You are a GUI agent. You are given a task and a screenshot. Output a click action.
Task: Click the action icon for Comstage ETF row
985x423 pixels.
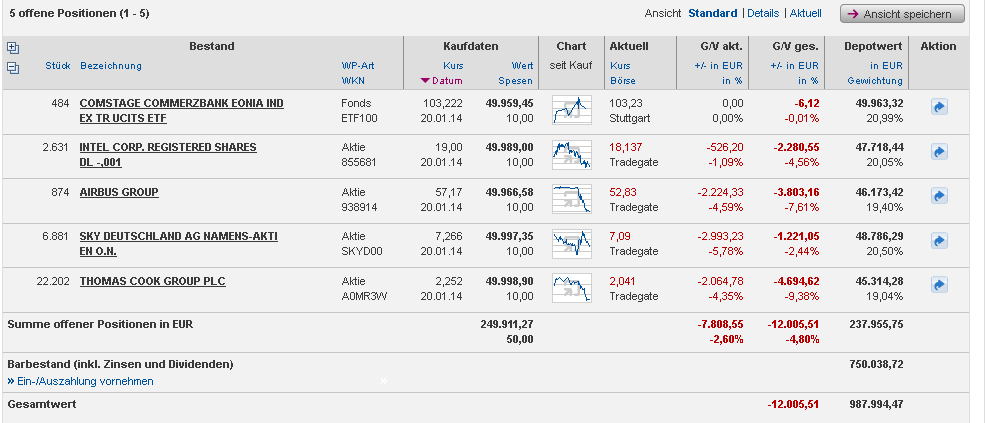coord(939,107)
